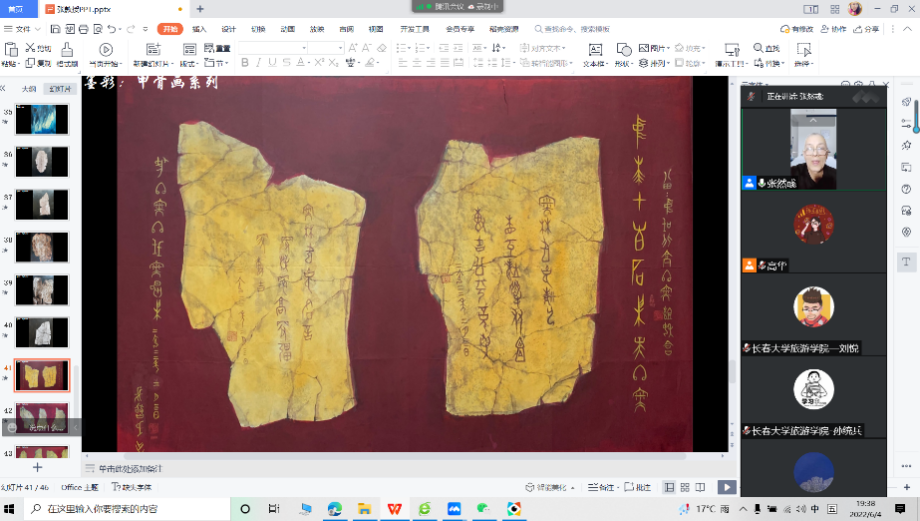Open WPS Office from the taskbar
This screenshot has height=521, width=920.
pos(394,509)
